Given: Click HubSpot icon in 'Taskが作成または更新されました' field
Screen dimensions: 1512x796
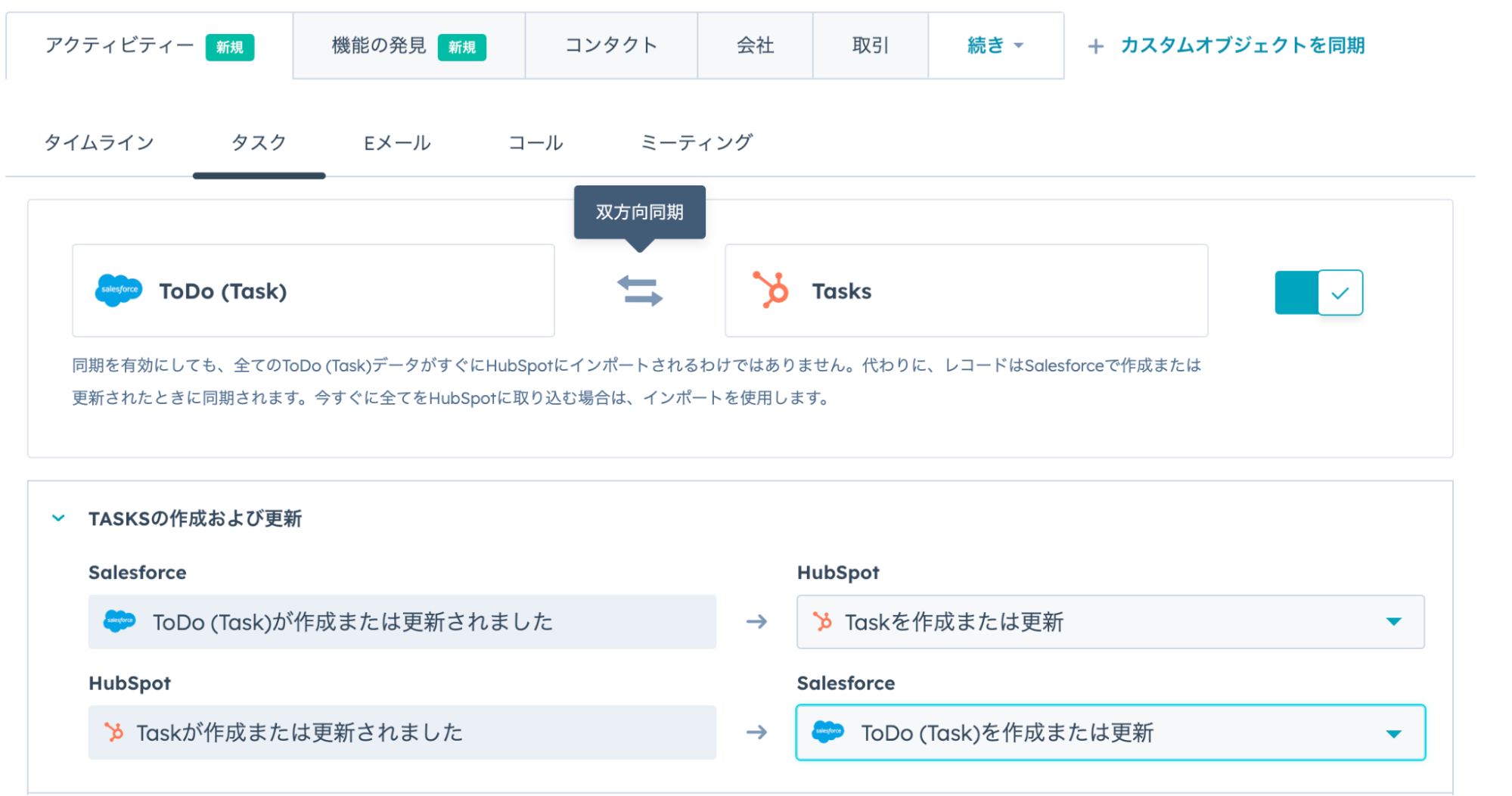Looking at the screenshot, I should tap(114, 732).
